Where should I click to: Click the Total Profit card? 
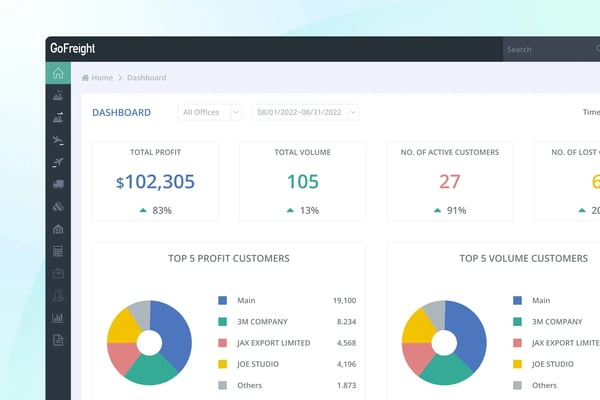(155, 181)
